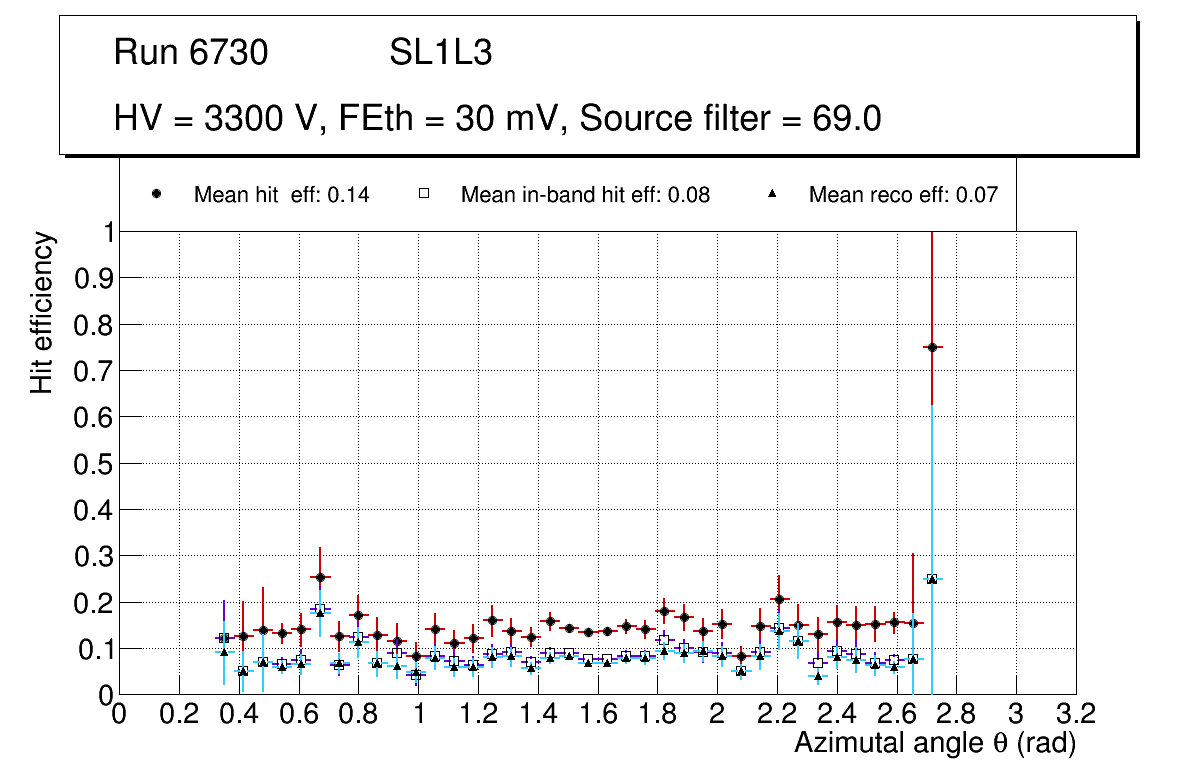Click the 'Azimutal angle θ (rad)' axis title
This screenshot has height=772, width=1196.
[934, 742]
